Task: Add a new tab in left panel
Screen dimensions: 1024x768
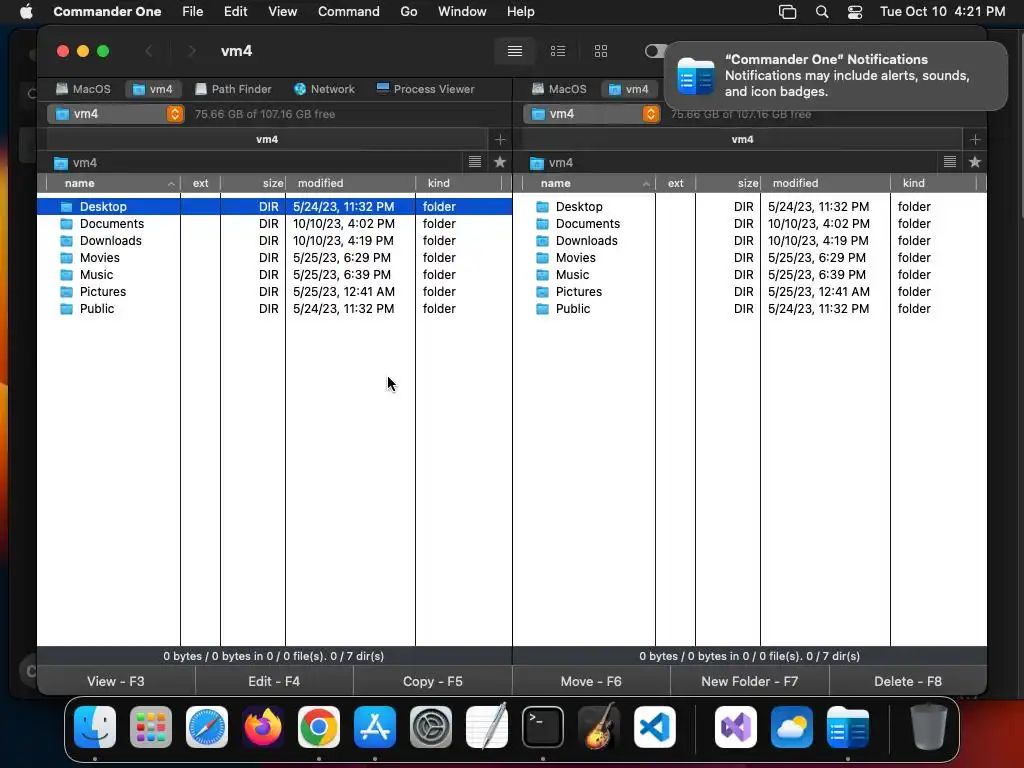Action: (x=500, y=139)
